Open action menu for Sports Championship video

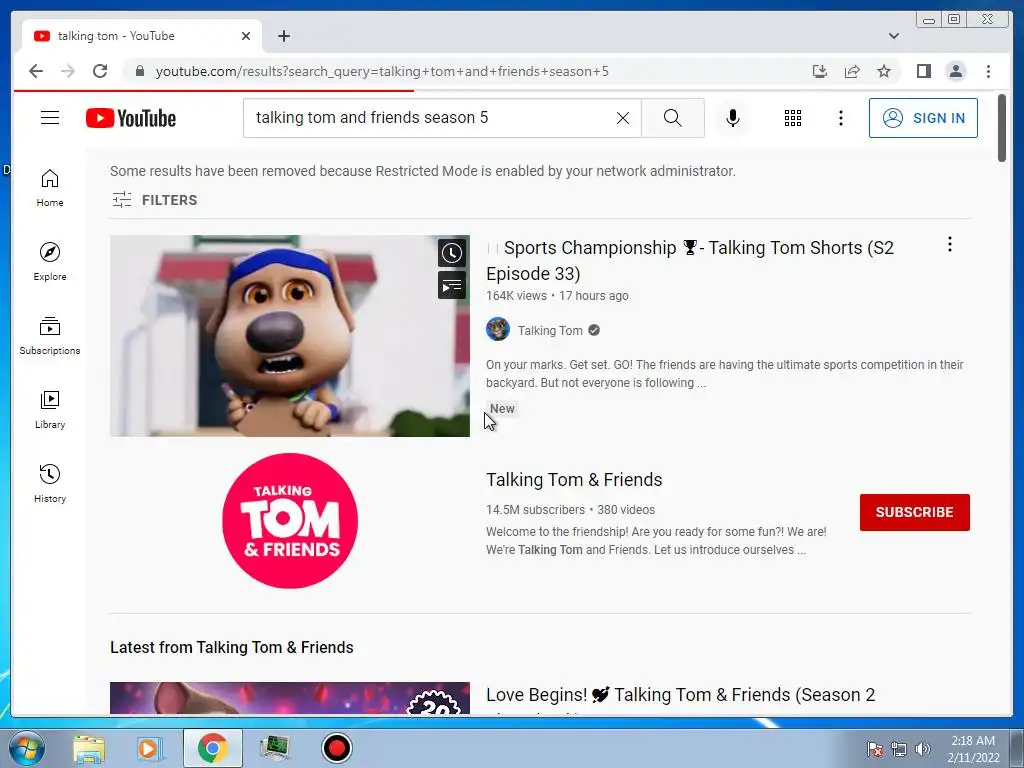[950, 245]
